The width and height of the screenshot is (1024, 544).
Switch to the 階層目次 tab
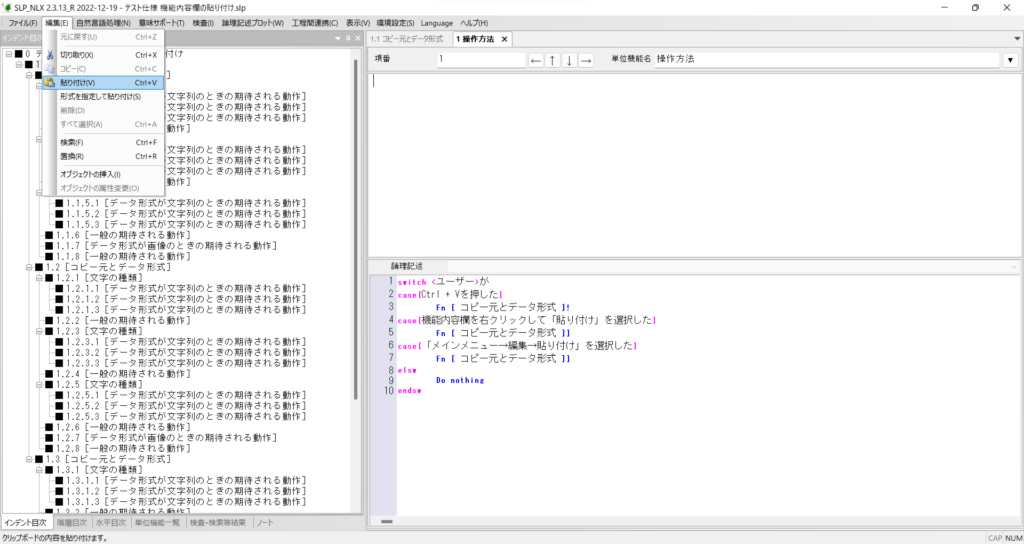(71, 522)
